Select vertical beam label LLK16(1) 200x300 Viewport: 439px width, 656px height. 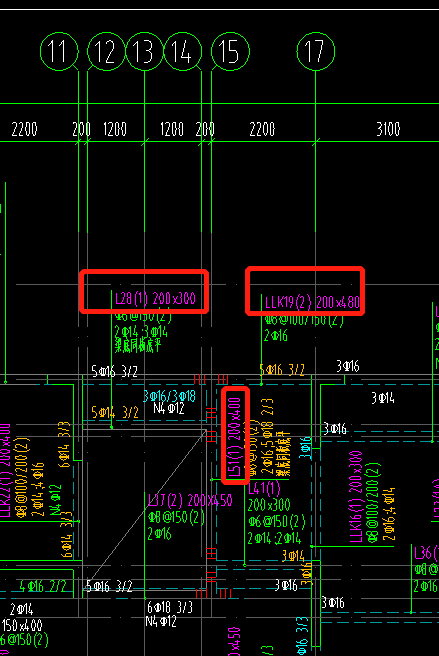click(356, 497)
